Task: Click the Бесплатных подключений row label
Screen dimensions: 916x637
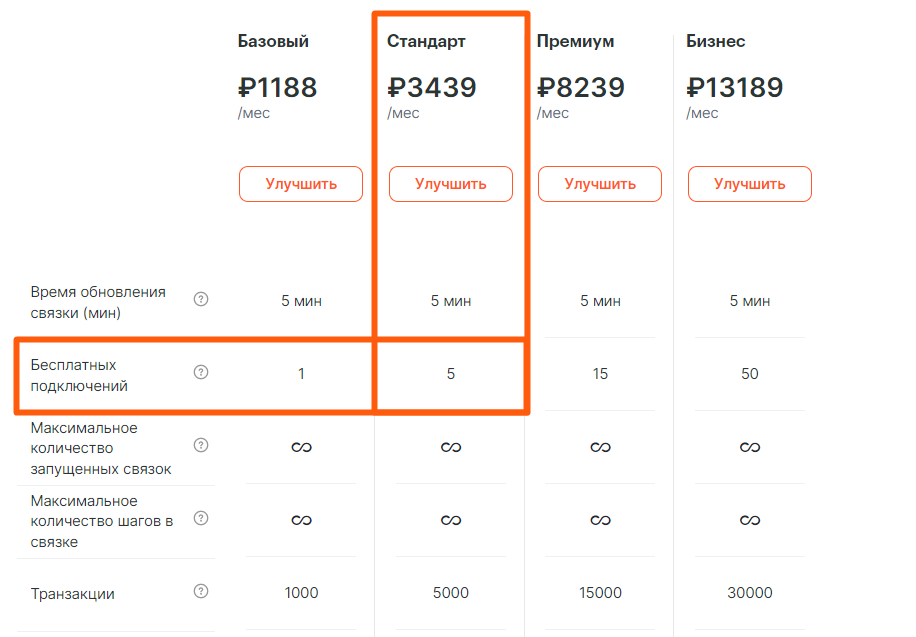Action: pyautogui.click(x=79, y=375)
